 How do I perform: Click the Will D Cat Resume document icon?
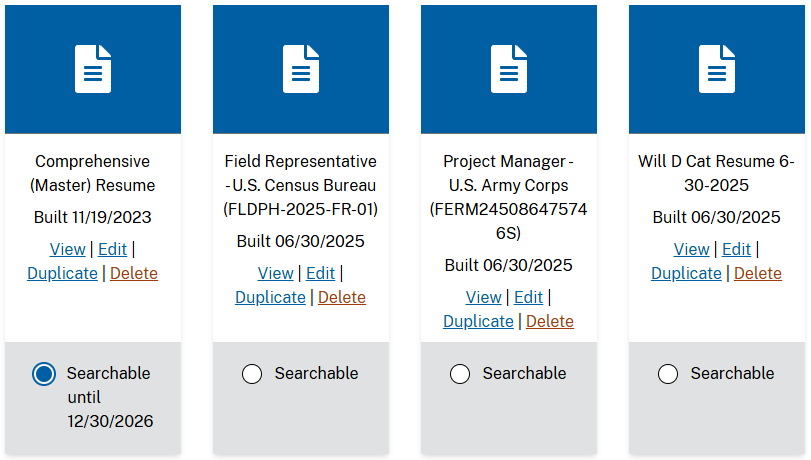click(x=717, y=69)
